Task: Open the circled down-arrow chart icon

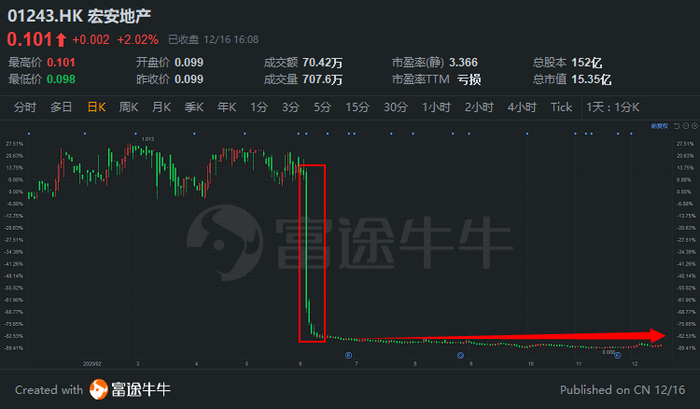Action: pos(695,126)
